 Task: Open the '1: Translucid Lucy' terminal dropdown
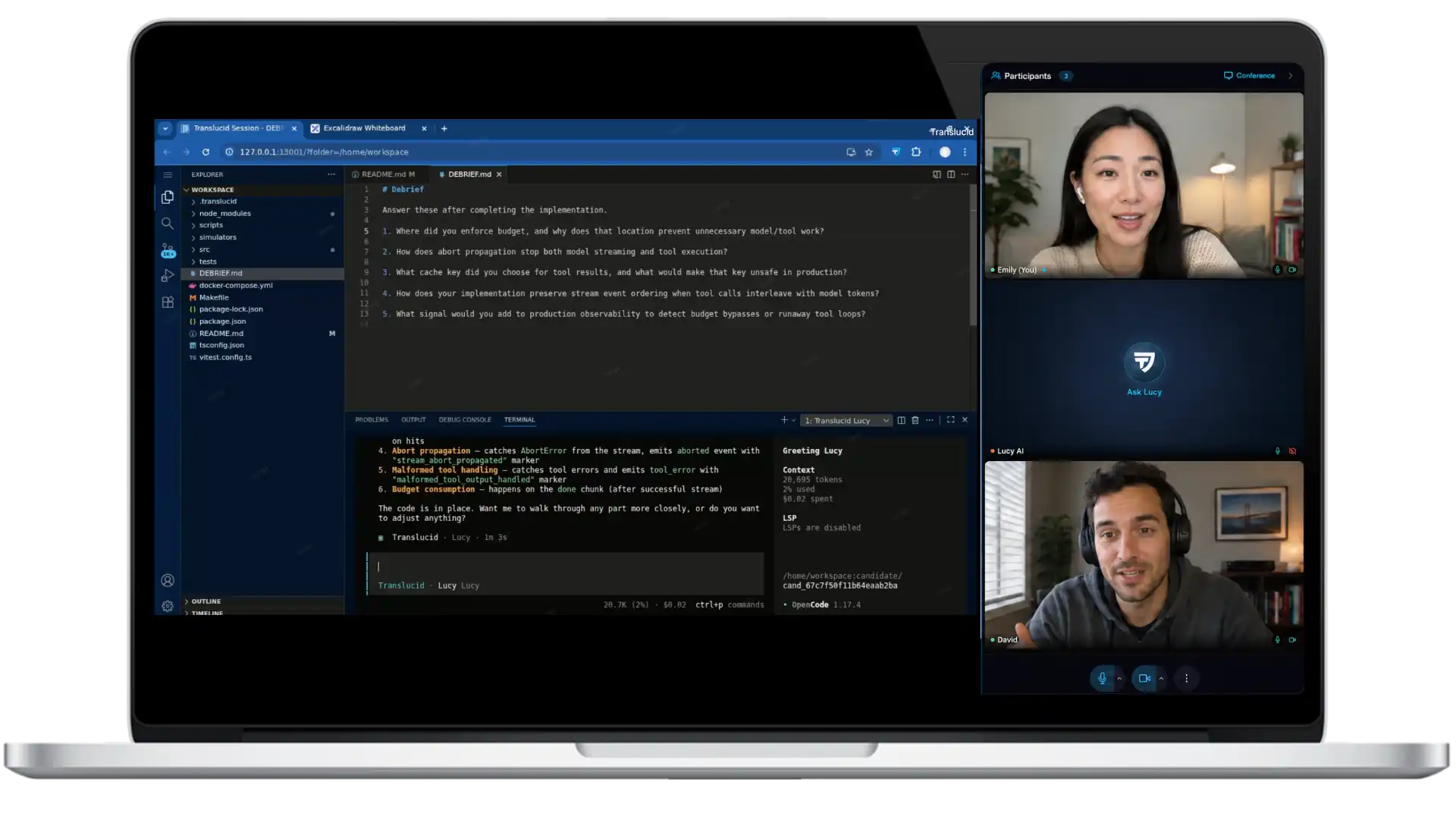coord(846,421)
